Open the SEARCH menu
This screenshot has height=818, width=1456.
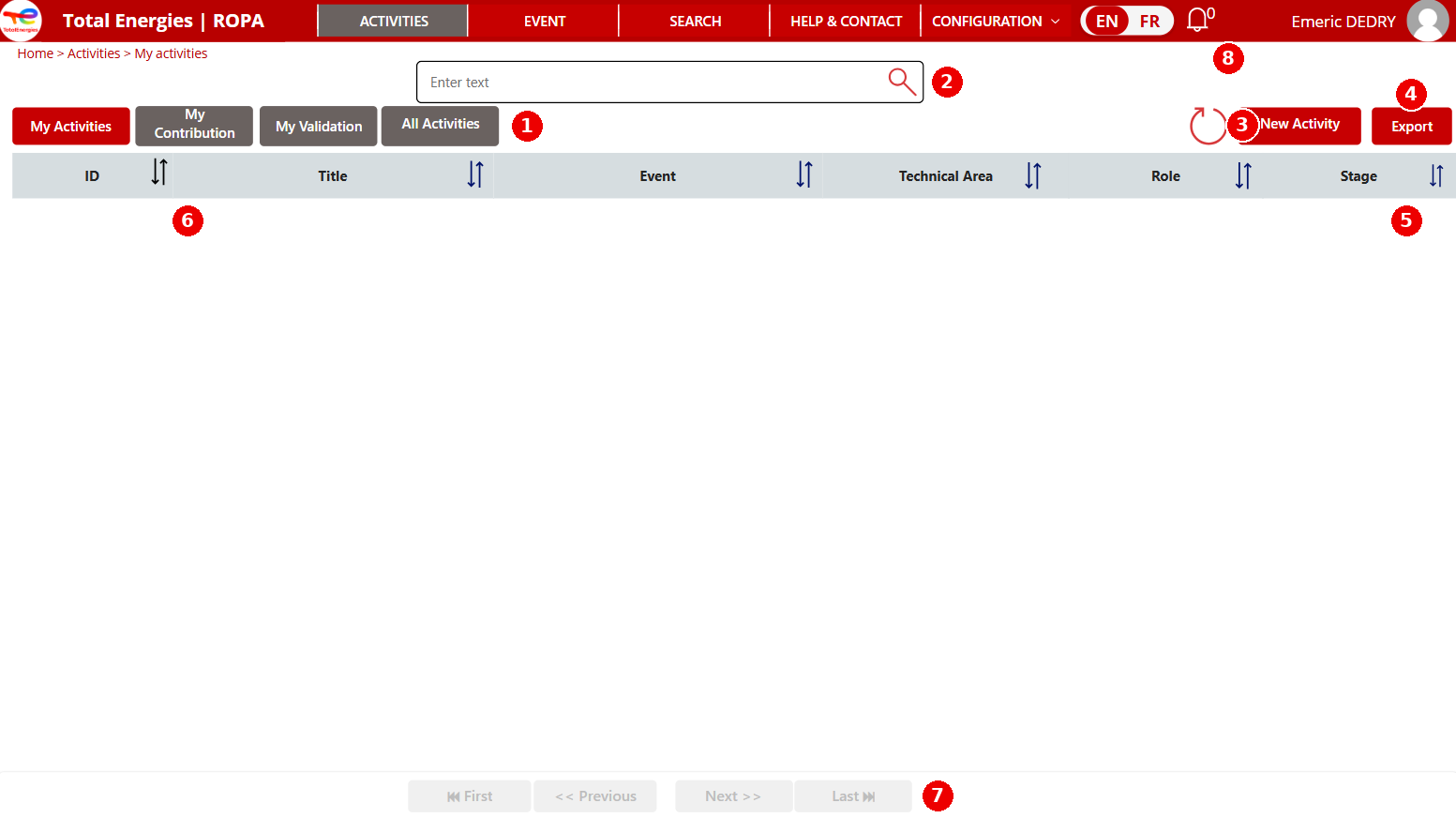(696, 21)
